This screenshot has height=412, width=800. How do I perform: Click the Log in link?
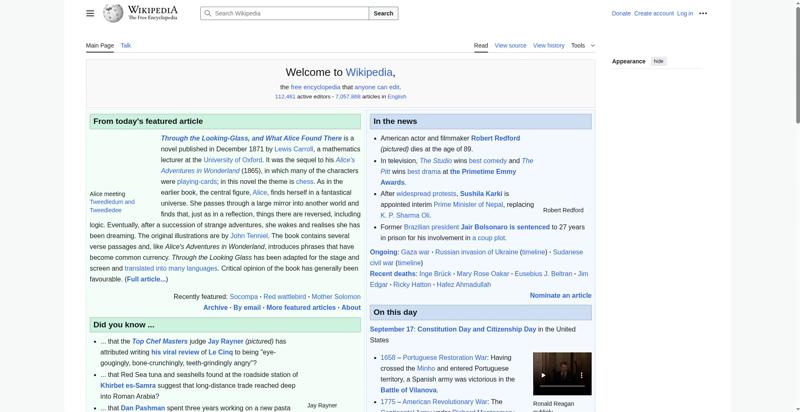(685, 13)
